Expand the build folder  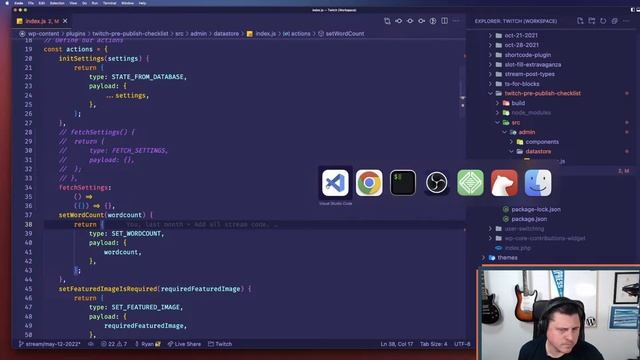pyautogui.click(x=518, y=103)
